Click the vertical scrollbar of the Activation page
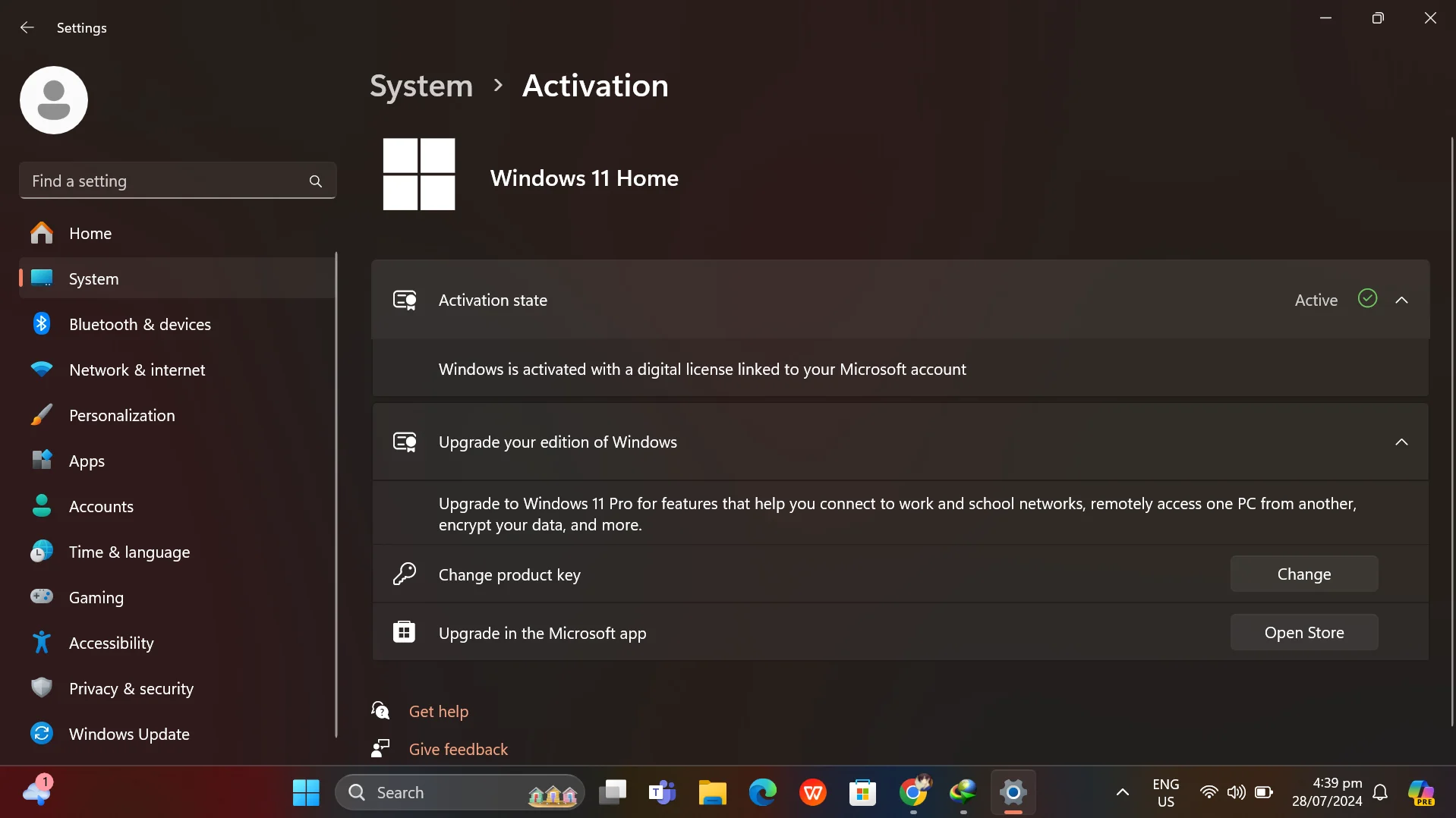 (x=1451, y=433)
